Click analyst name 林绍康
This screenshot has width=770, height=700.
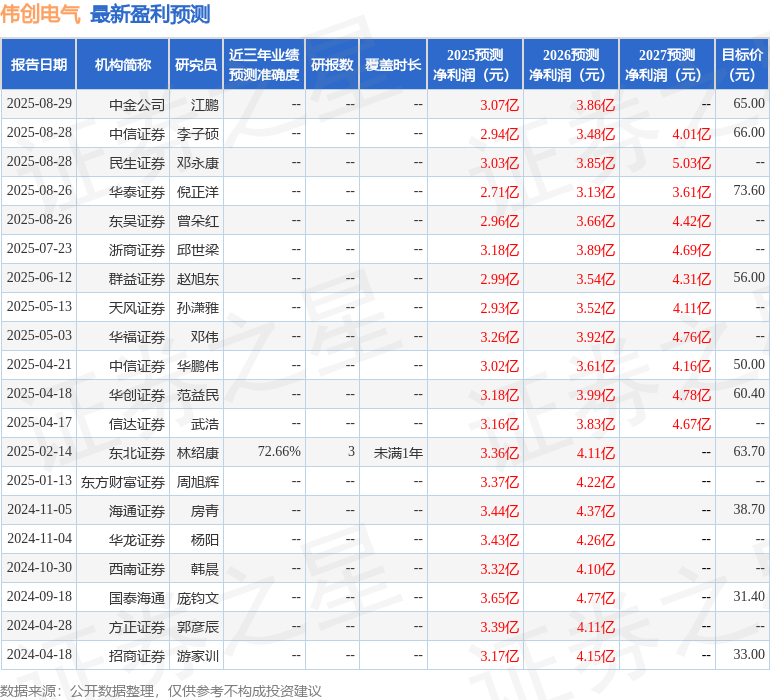(198, 453)
